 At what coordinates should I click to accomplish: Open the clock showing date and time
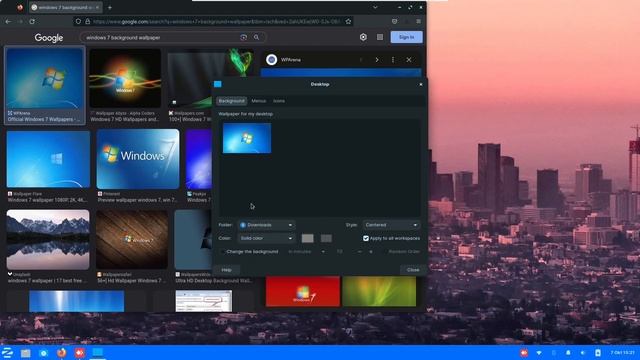point(622,353)
